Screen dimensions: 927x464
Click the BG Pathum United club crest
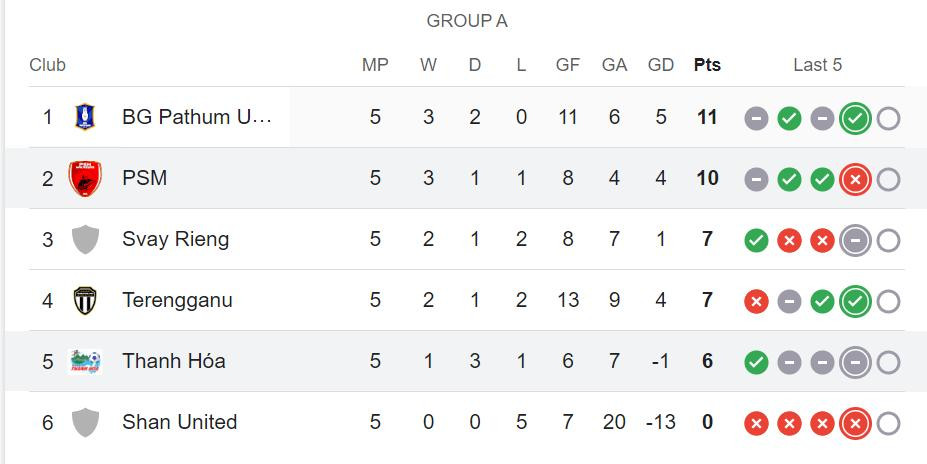click(85, 117)
